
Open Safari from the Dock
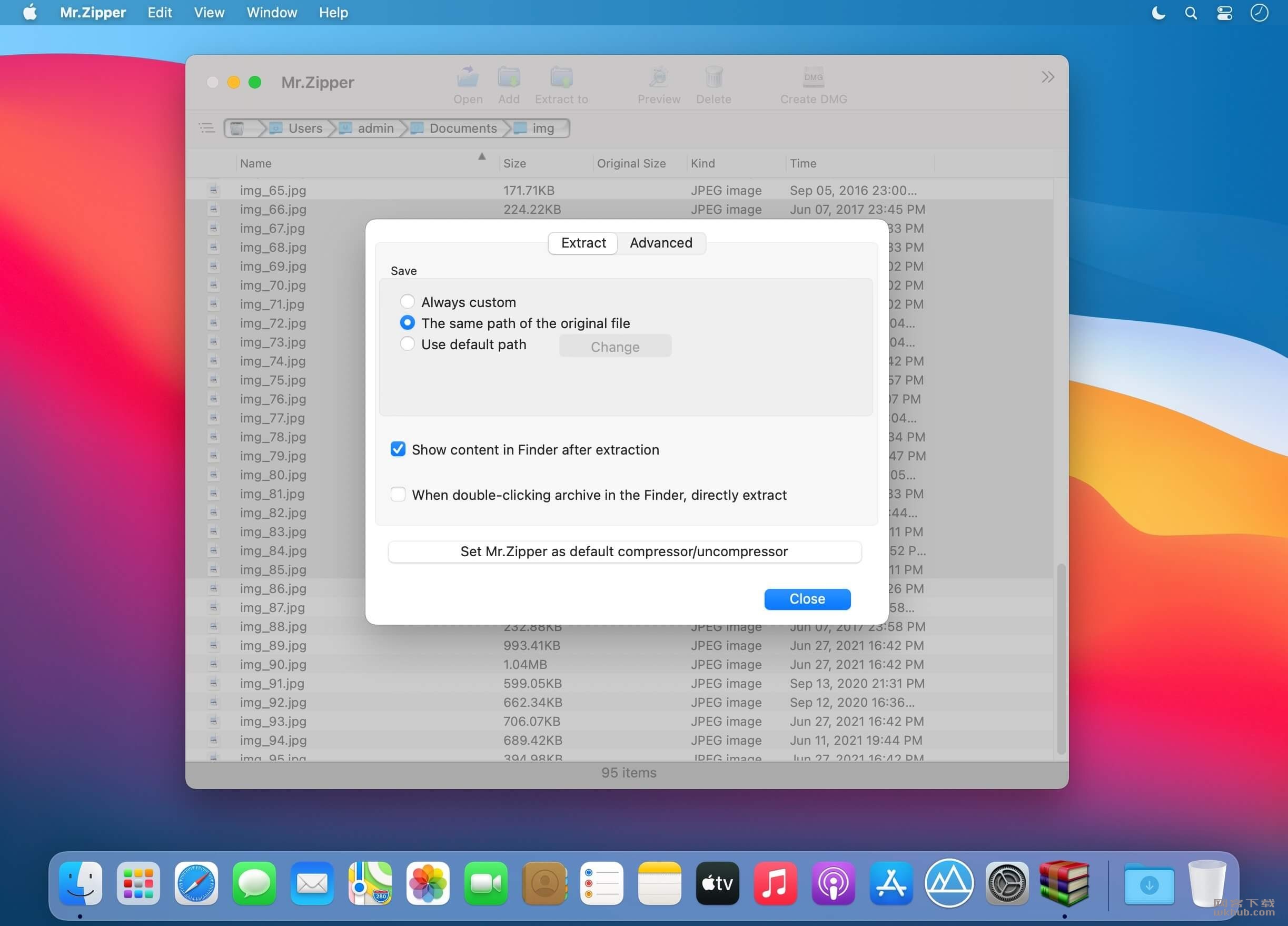(x=196, y=883)
